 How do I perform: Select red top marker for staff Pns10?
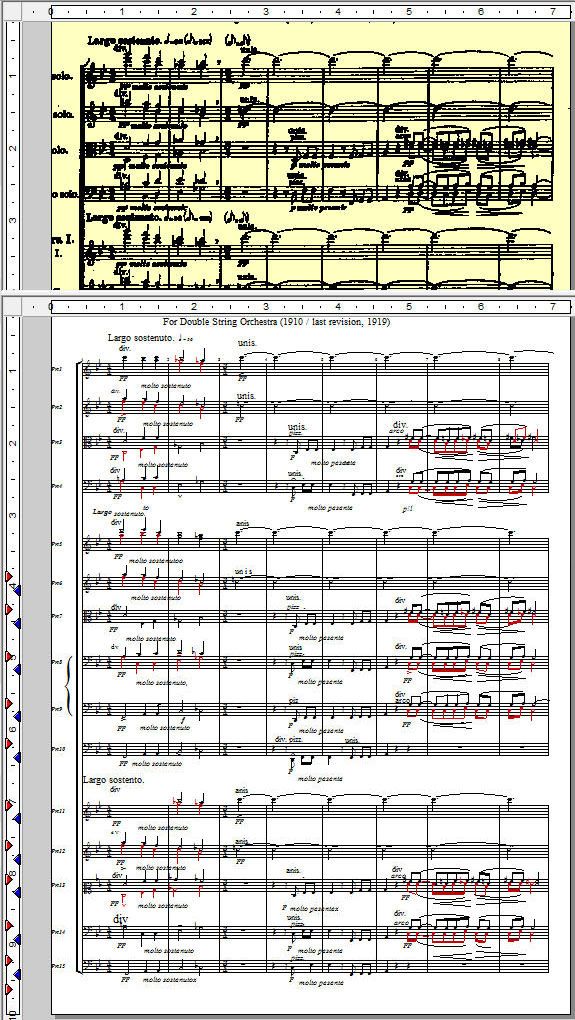pyautogui.click(x=8, y=745)
